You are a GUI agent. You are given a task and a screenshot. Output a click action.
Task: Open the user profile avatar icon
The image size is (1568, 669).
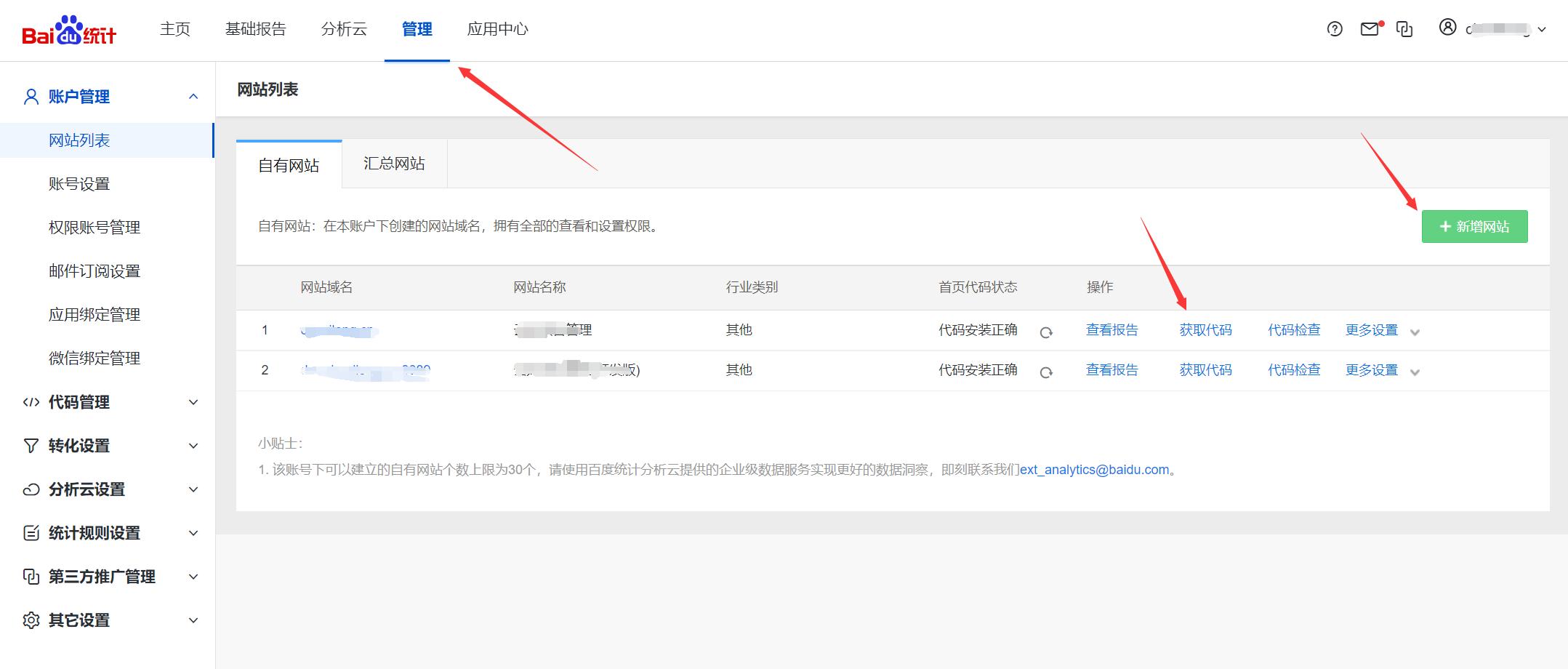tap(1447, 29)
